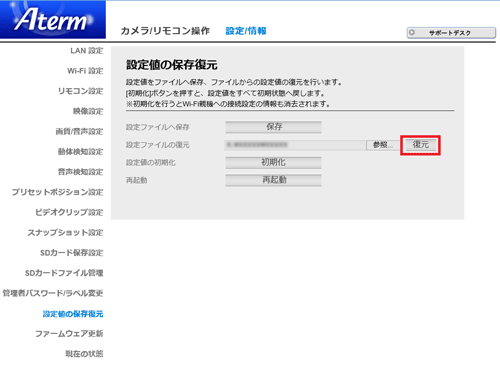Click the 設定ファイルへ保存 label
The image size is (500, 365).
pyautogui.click(x=157, y=127)
